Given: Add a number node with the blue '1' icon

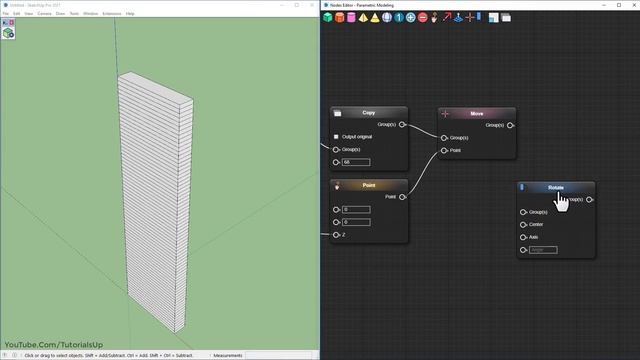Looking at the screenshot, I should tap(399, 18).
